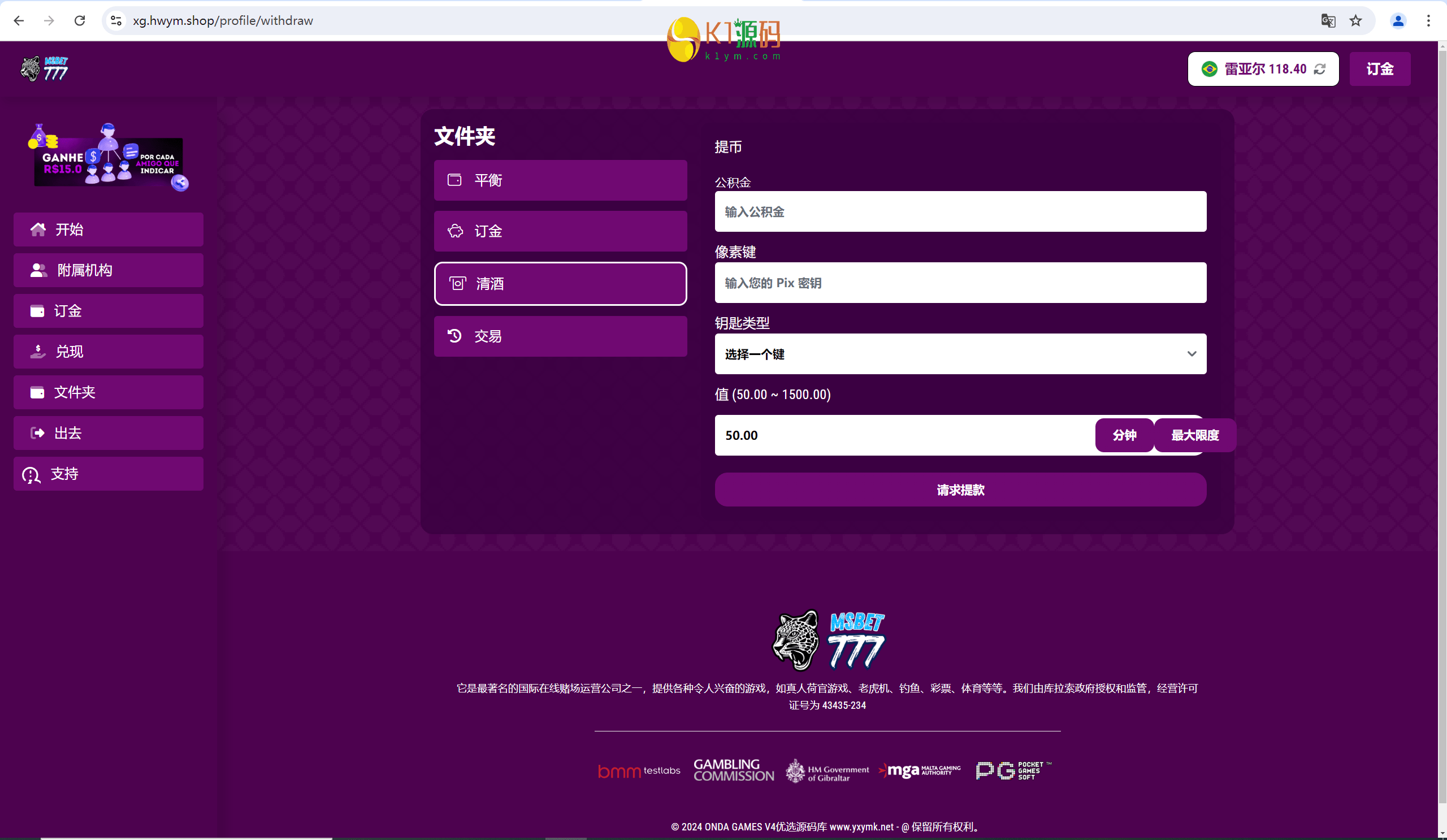Click the 请求提款 request withdrawal button
The width and height of the screenshot is (1447, 840).
click(960, 490)
